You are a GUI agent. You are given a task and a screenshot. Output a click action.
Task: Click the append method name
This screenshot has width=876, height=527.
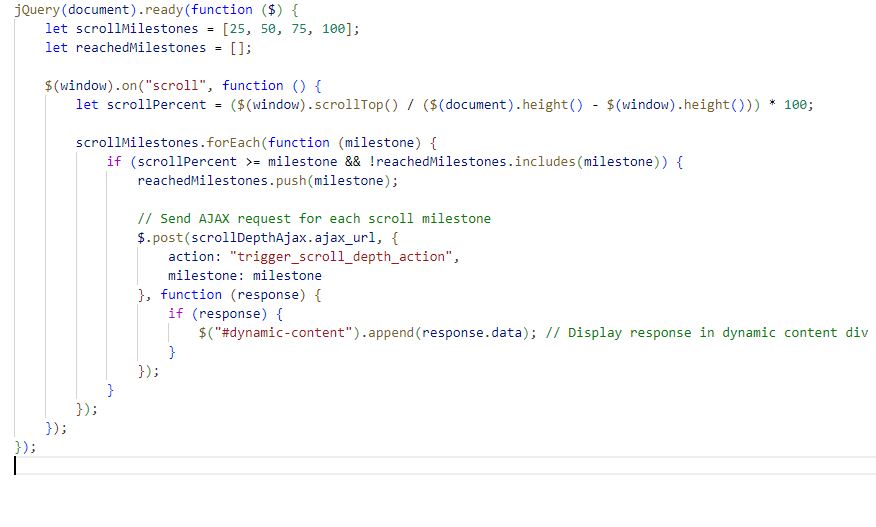[x=391, y=333]
